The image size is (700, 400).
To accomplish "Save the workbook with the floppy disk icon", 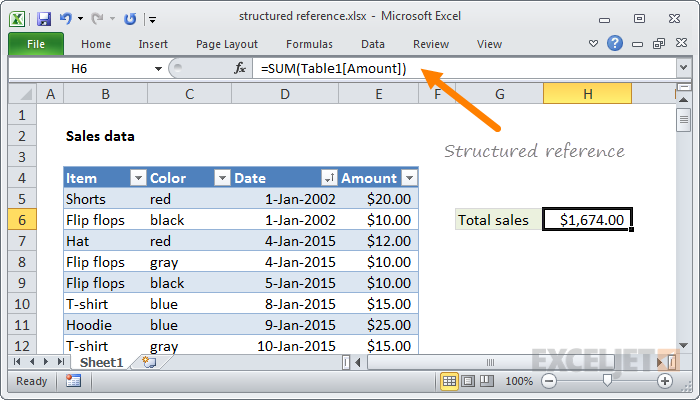I will pyautogui.click(x=44, y=19).
